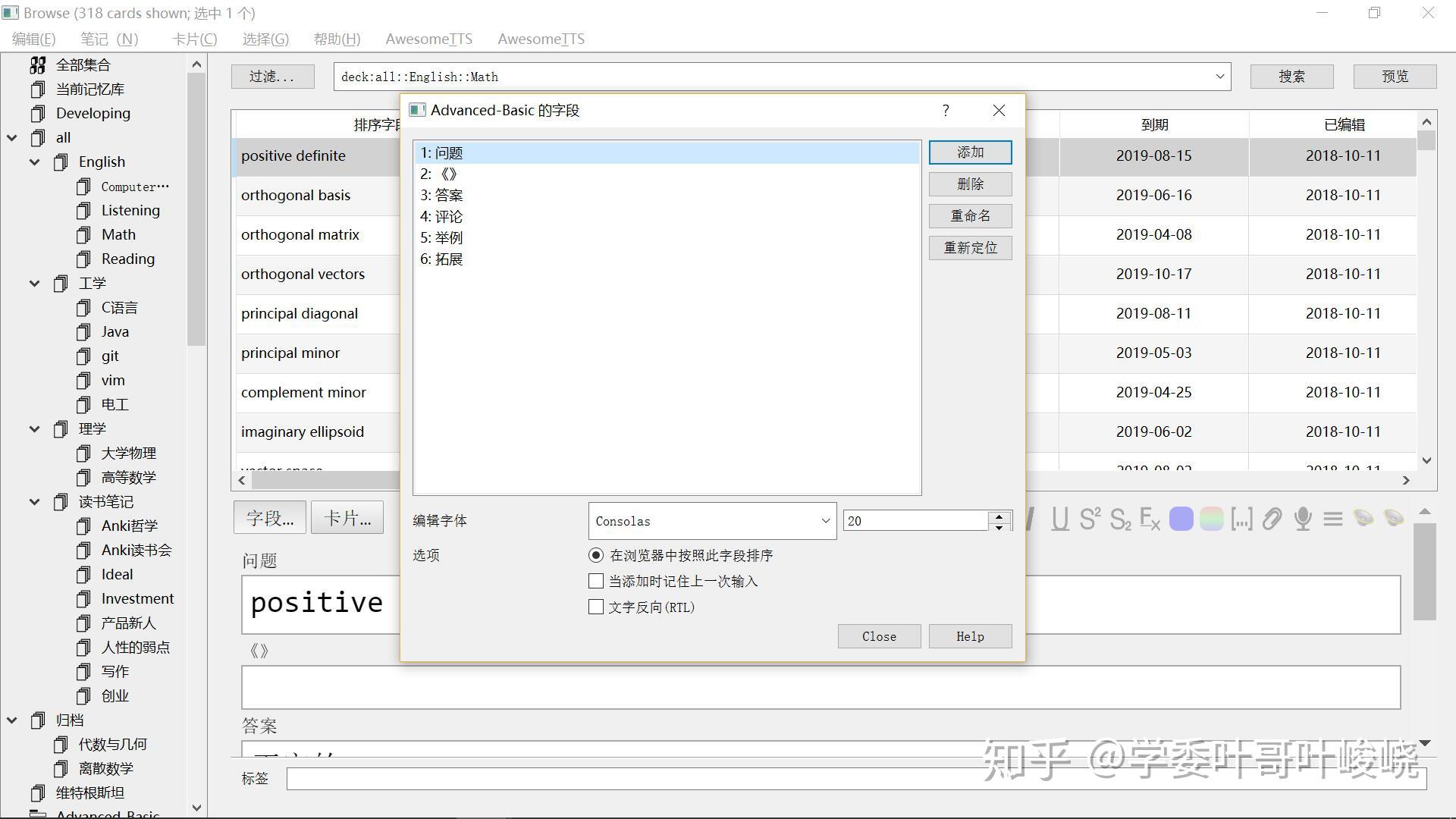Open 字段... fields button in editor
The width and height of the screenshot is (1456, 819).
[x=269, y=518]
